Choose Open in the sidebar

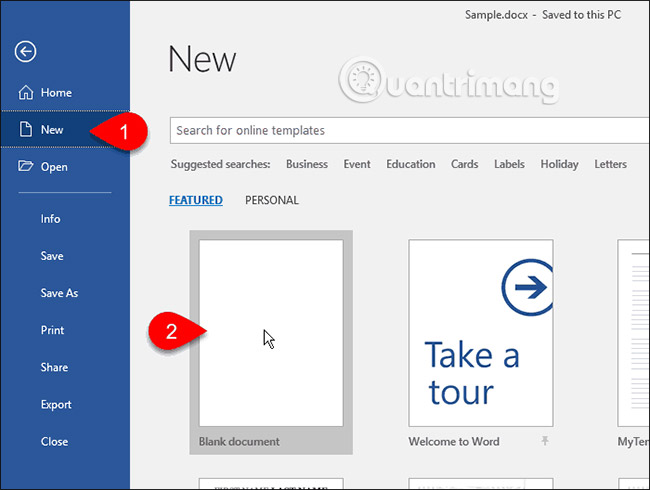coord(54,167)
